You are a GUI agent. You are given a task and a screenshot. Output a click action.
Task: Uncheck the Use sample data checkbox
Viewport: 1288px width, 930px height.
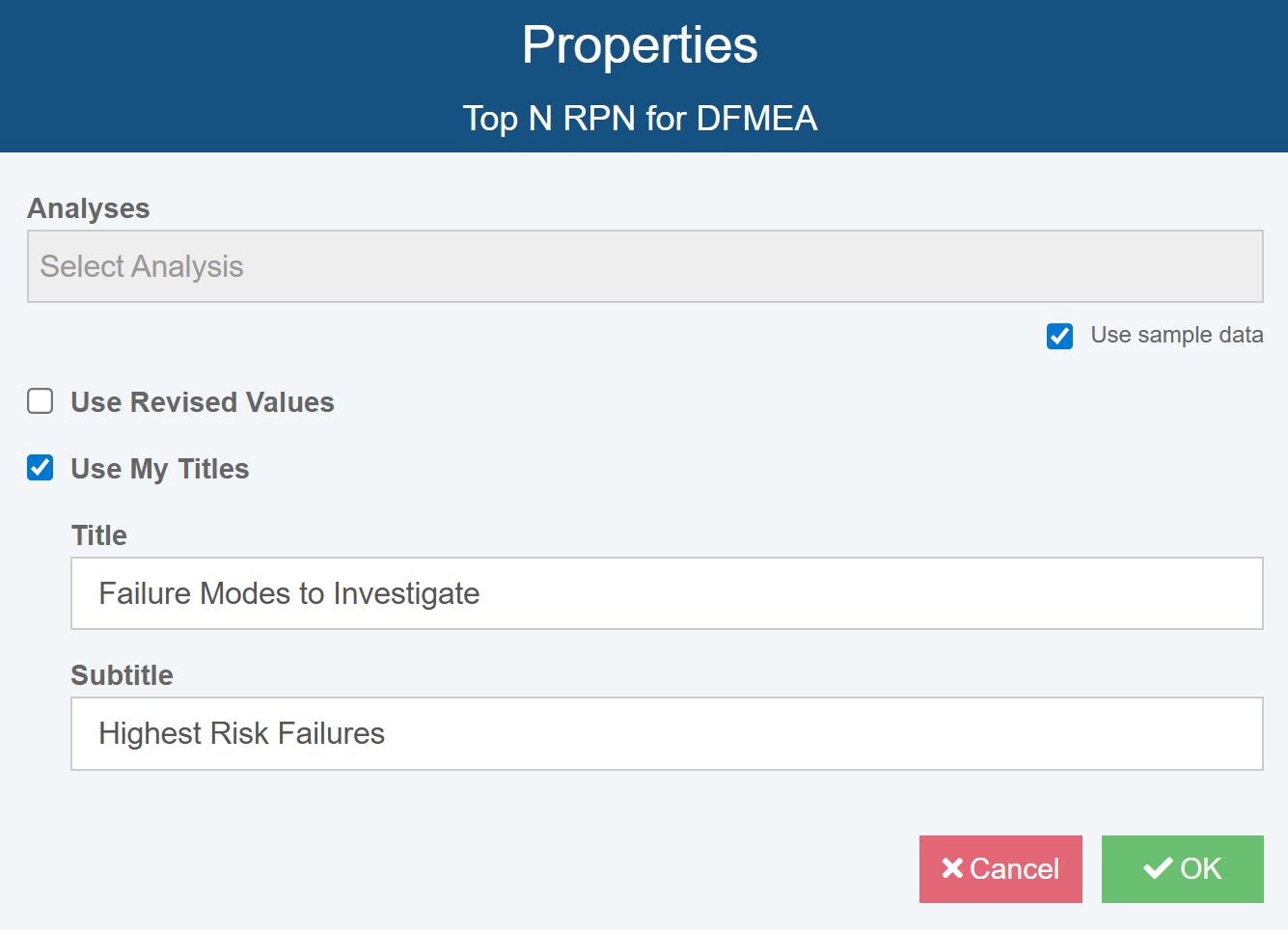click(x=1059, y=336)
